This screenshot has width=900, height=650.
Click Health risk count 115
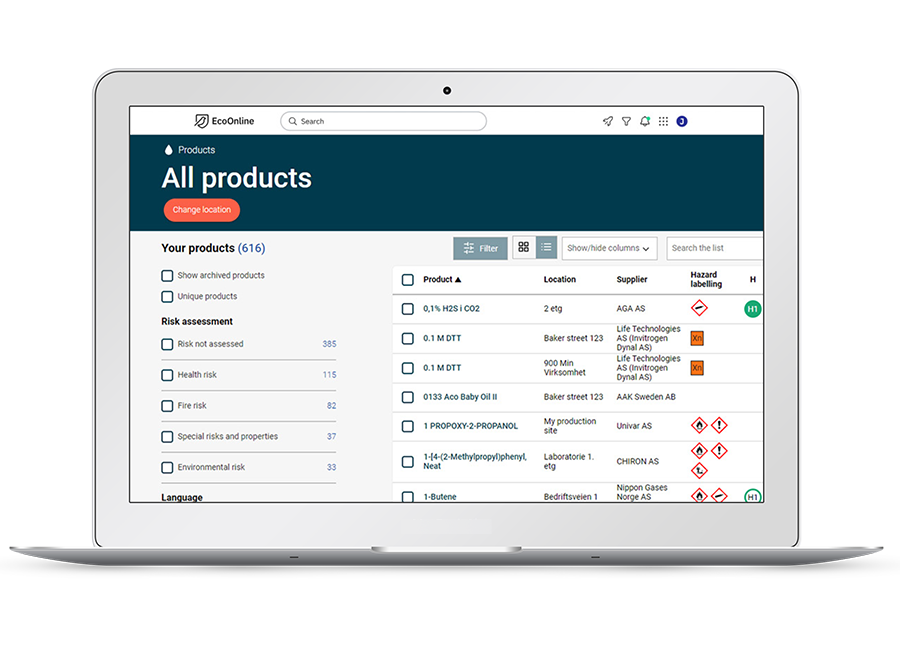coord(329,375)
